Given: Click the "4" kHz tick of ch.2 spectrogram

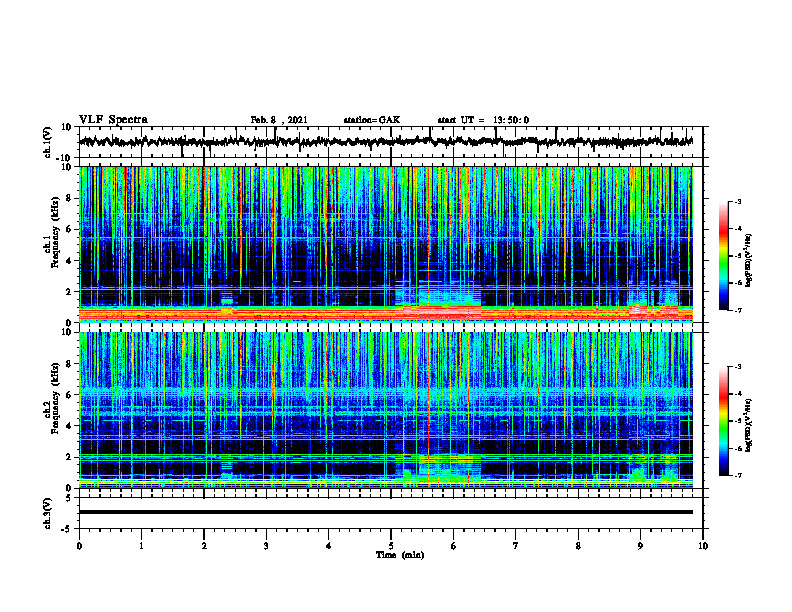Looking at the screenshot, I should pos(69,426).
